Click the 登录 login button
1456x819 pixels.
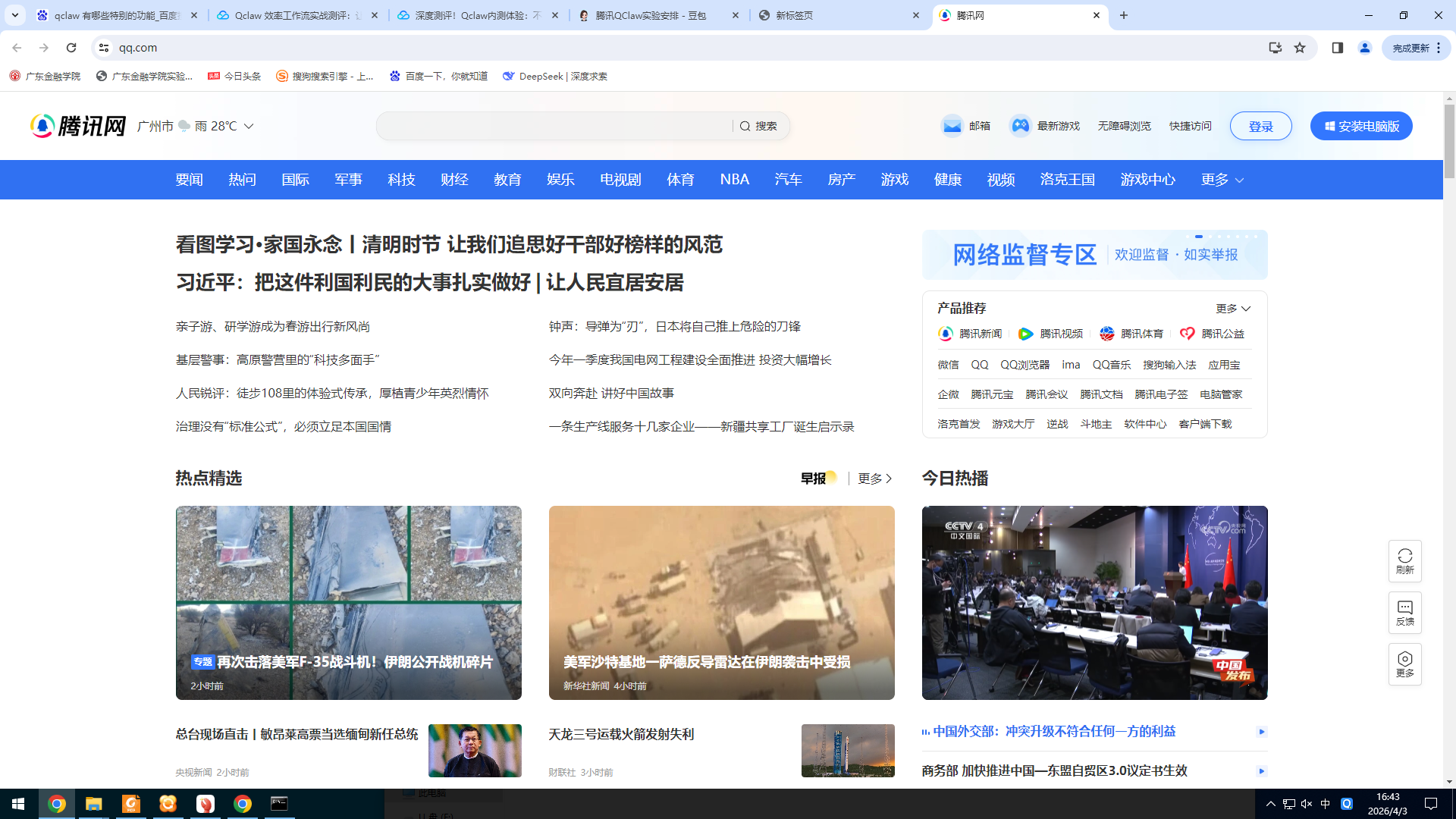click(x=1260, y=126)
